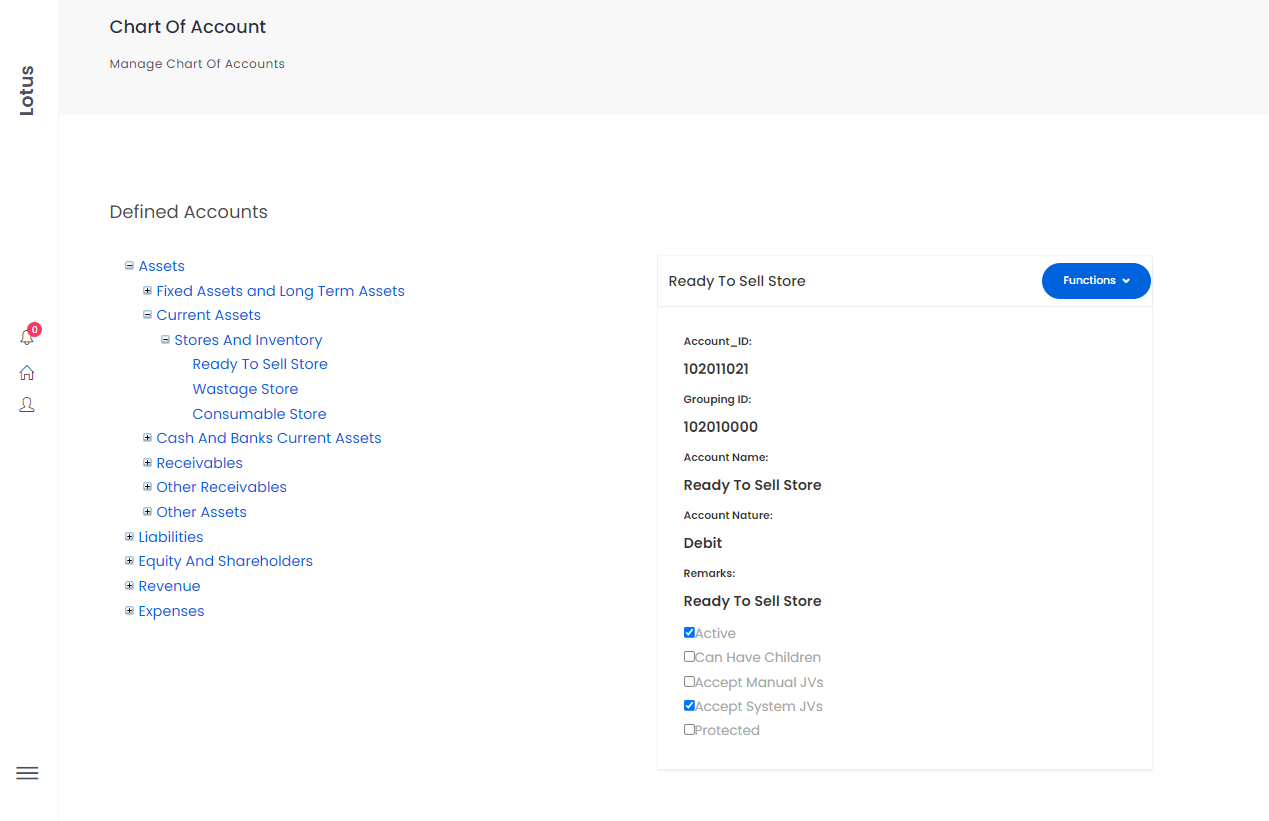Go to home via house icon
The height and width of the screenshot is (821, 1269).
(x=27, y=373)
